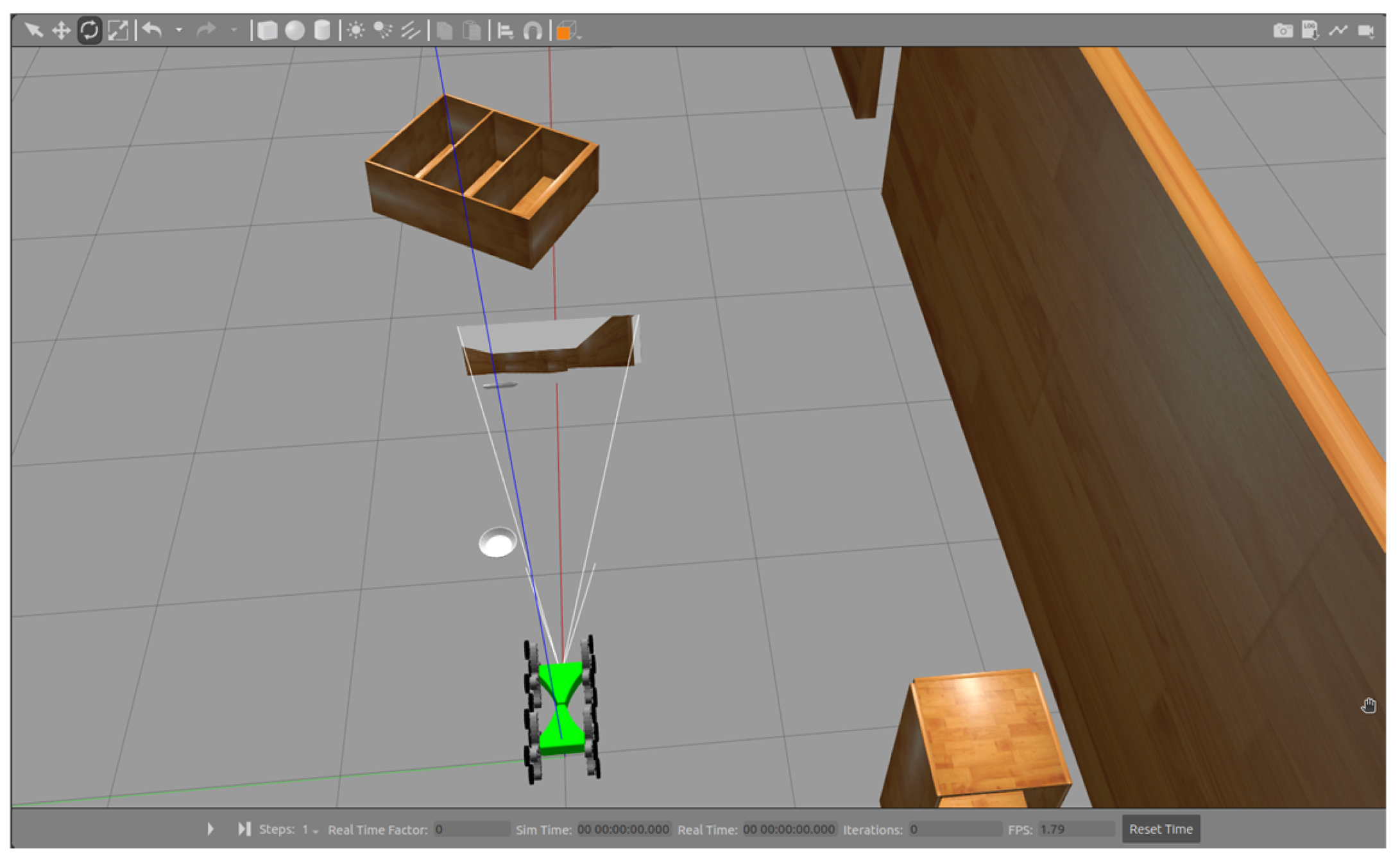
Task: Activate the translate mode tool
Action: coord(61,30)
